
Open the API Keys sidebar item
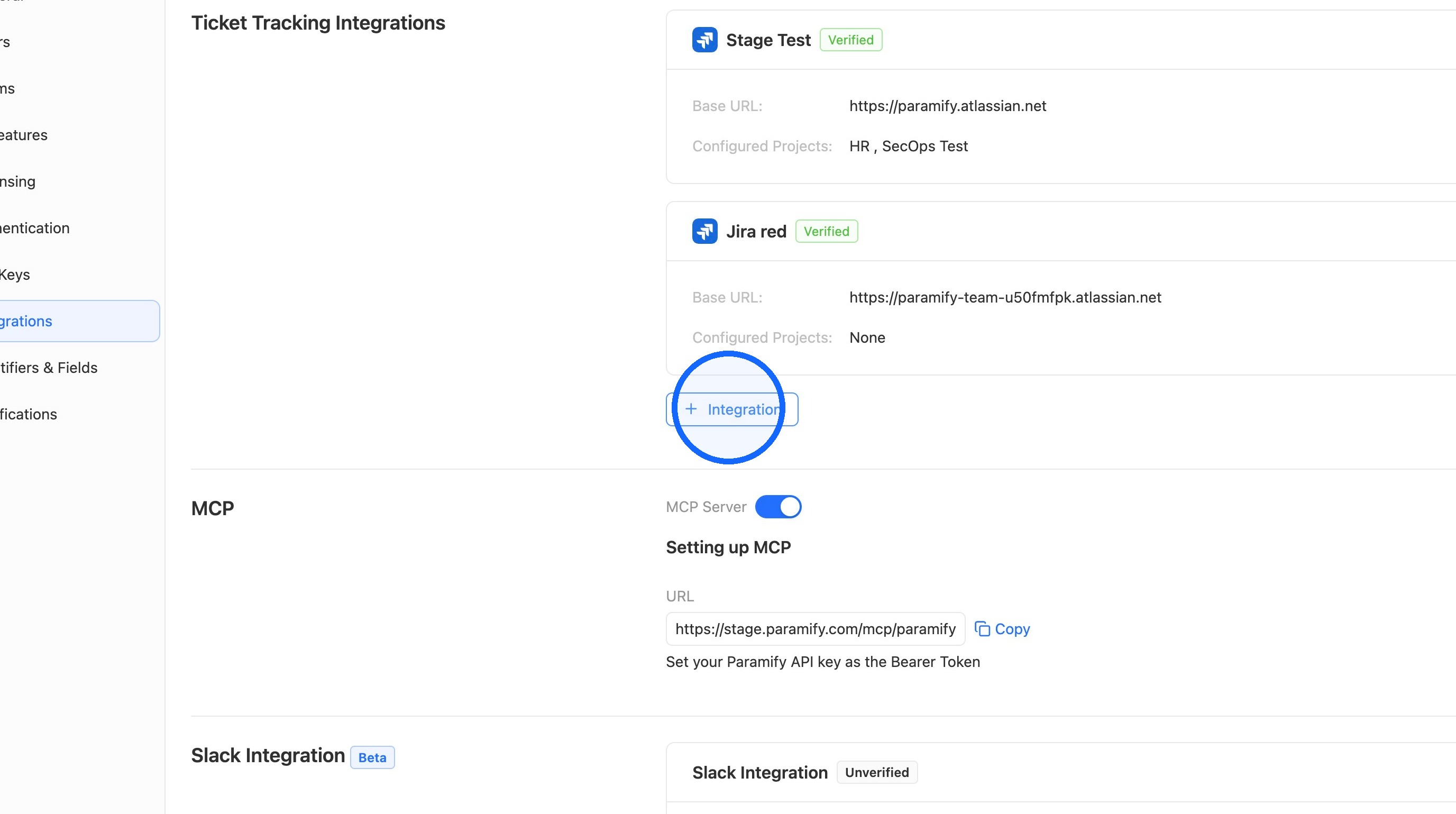(x=15, y=275)
